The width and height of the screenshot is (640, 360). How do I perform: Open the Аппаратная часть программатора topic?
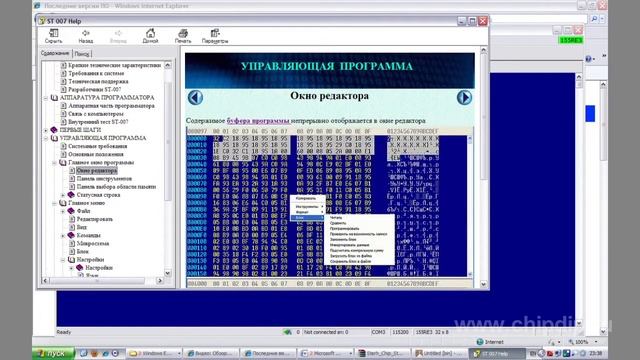[111, 106]
